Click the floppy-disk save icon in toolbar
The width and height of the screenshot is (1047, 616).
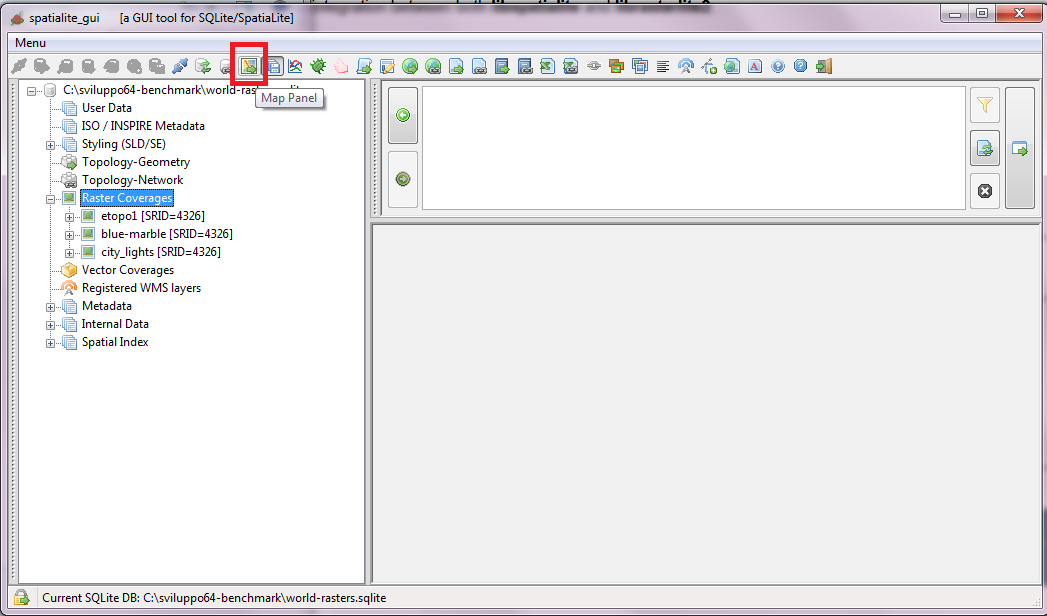[x=274, y=66]
